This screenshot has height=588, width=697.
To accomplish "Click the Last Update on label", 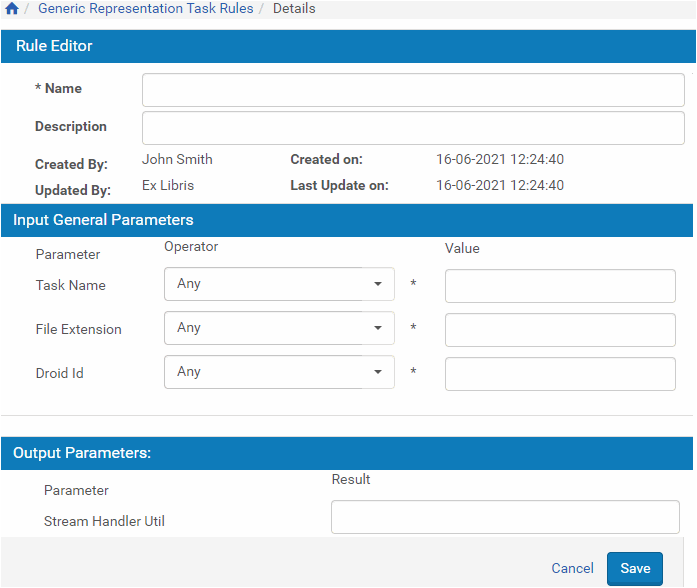I will 339,185.
